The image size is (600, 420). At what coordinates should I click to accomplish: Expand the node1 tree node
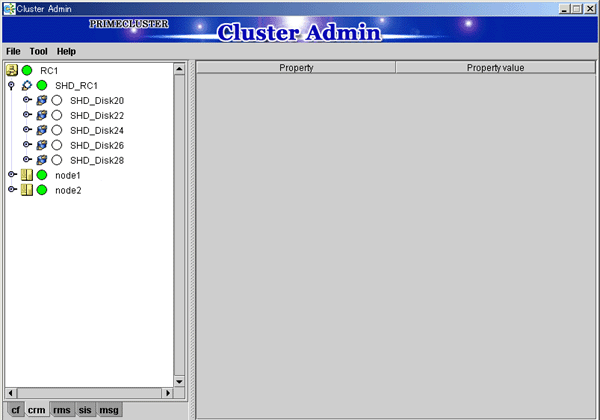12,174
